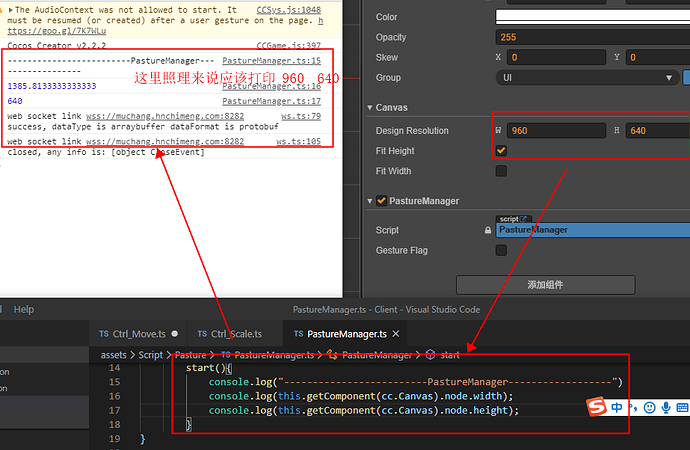
Task: Click PastureManager class icon in breadcrumb
Action: (x=332, y=355)
